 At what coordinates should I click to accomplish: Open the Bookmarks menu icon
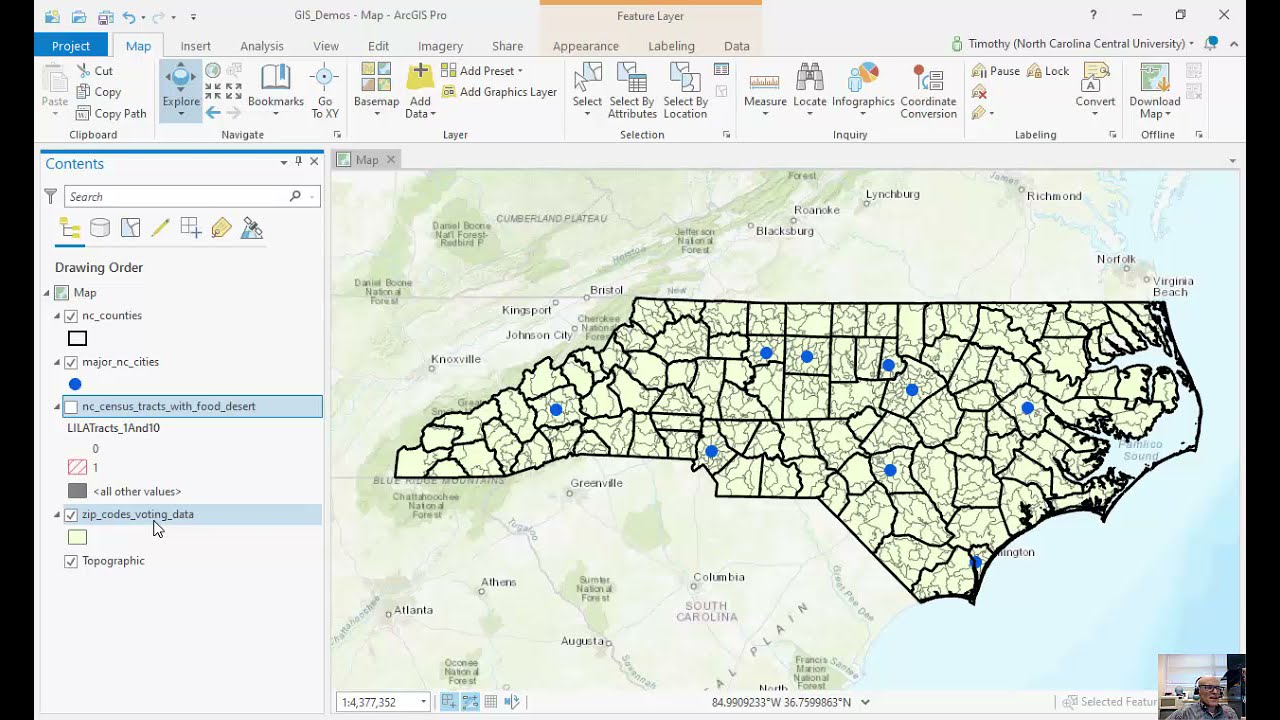pyautogui.click(x=275, y=79)
